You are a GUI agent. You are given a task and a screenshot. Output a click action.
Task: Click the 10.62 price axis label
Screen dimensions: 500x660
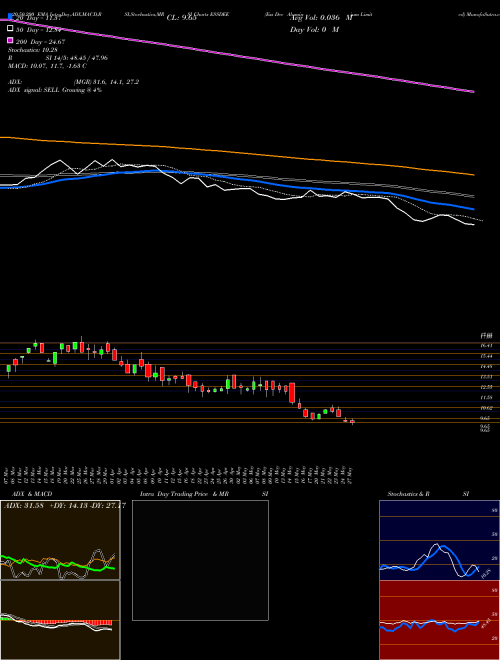click(487, 407)
